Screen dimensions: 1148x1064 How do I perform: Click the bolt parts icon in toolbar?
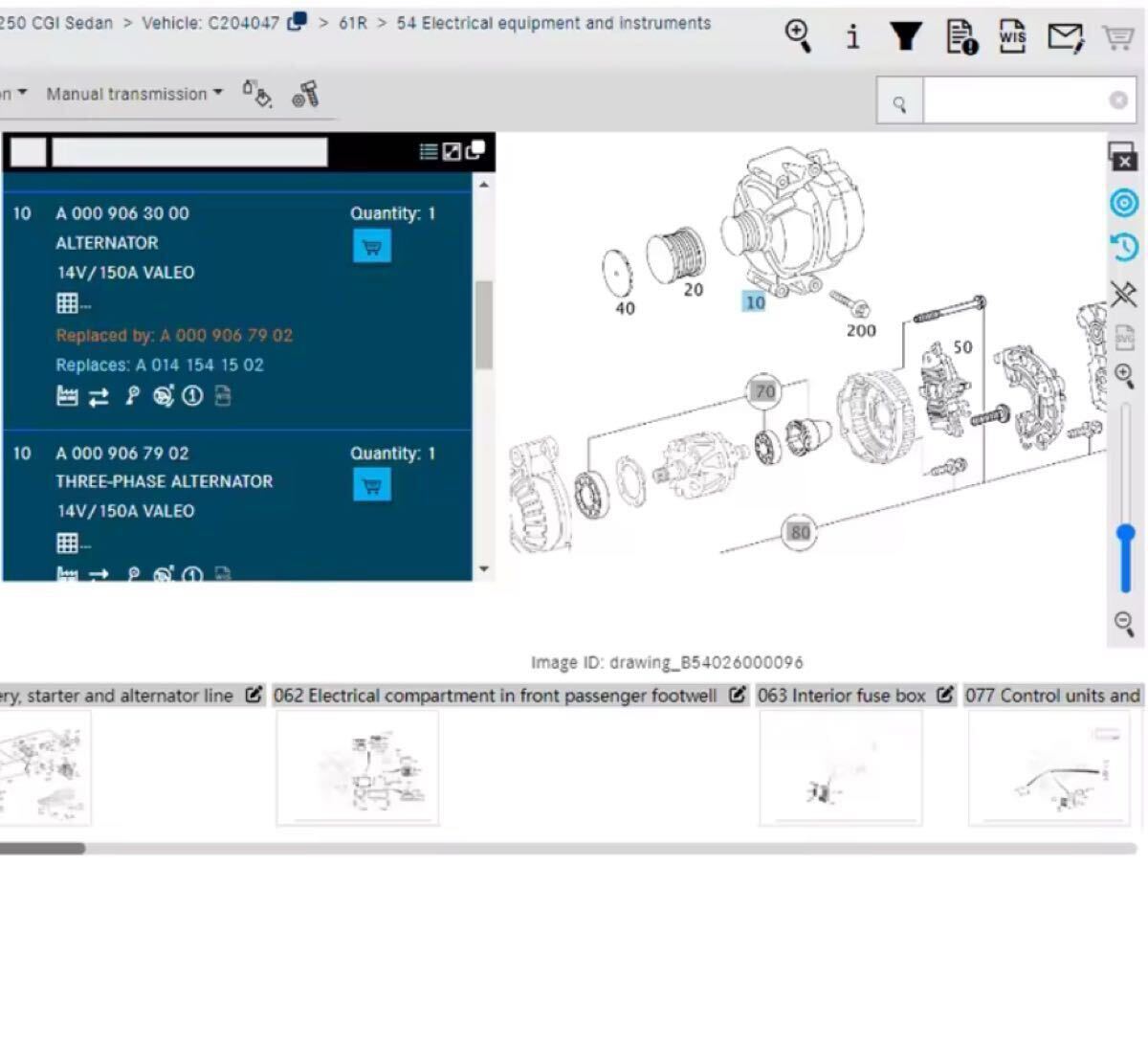pyautogui.click(x=305, y=94)
